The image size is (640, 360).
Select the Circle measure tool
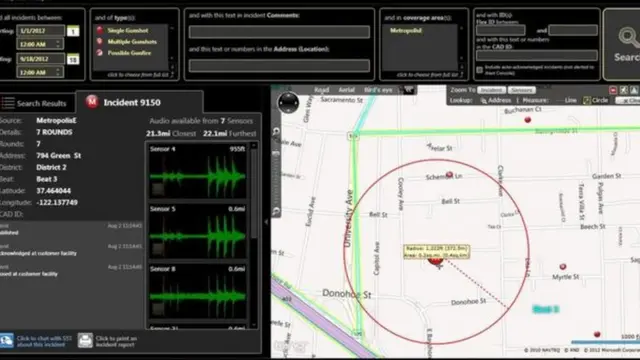(596, 100)
